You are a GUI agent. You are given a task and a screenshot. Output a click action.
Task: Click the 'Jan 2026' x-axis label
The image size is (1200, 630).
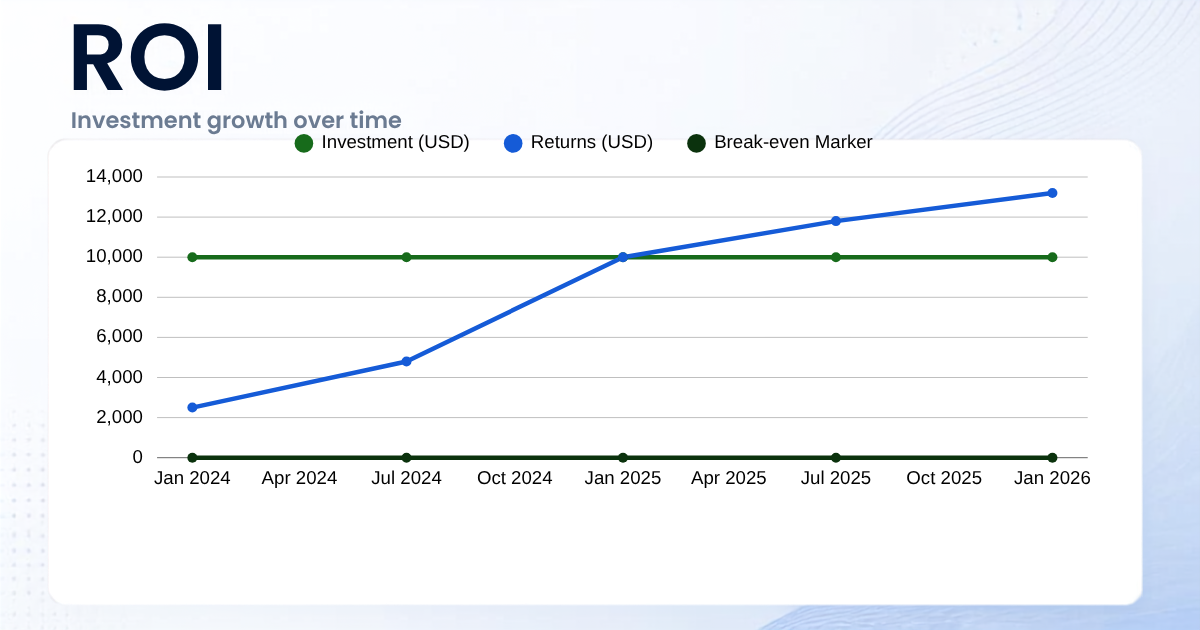click(x=1052, y=478)
